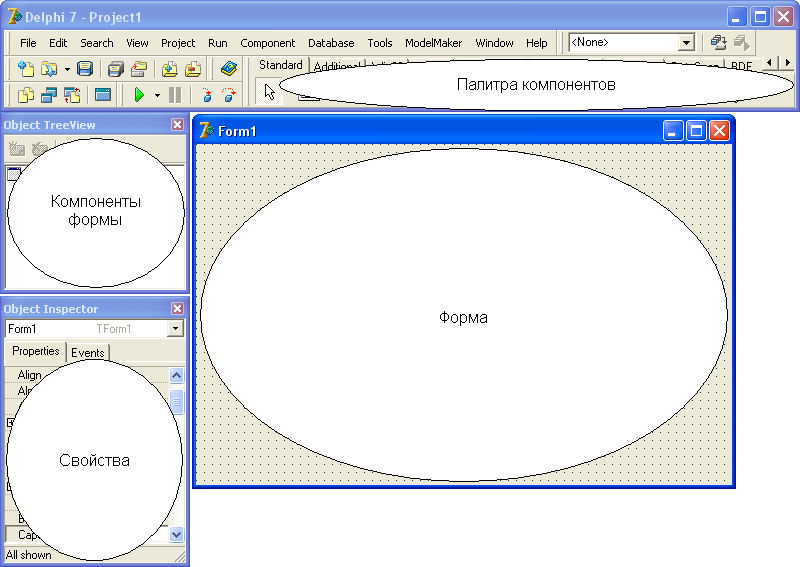800x567 pixels.
Task: Run the project with green arrow
Action: [140, 95]
